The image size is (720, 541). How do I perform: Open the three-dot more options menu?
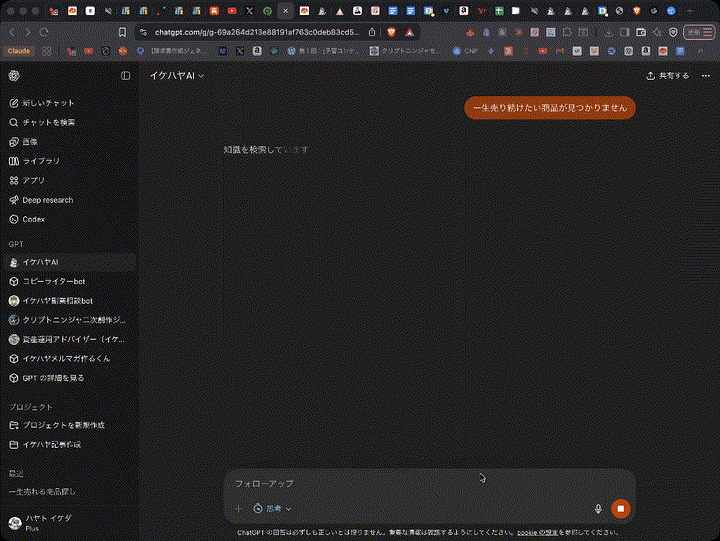704,75
